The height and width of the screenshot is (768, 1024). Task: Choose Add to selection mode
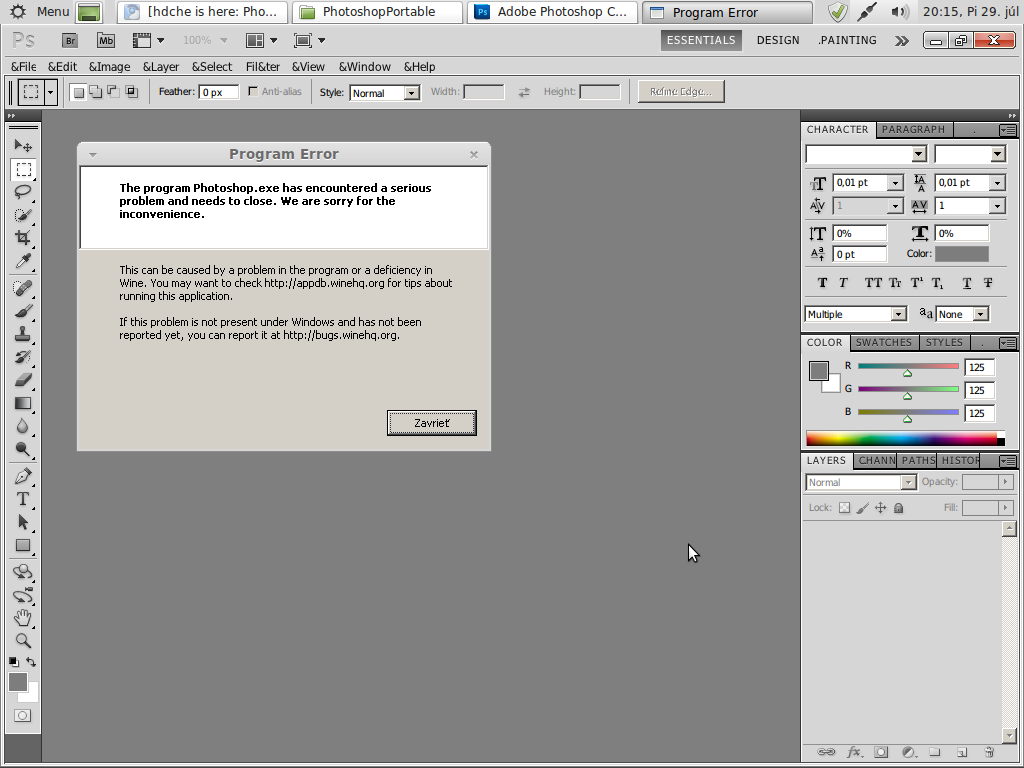96,92
